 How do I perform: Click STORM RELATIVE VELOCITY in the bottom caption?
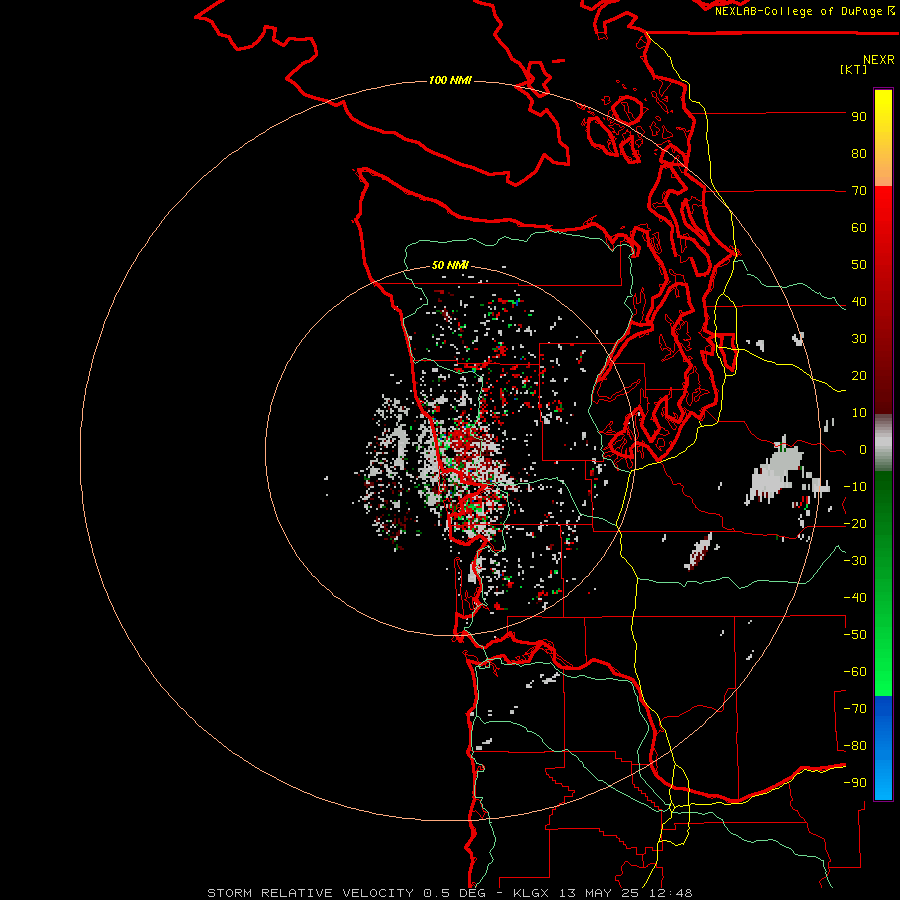(310, 893)
